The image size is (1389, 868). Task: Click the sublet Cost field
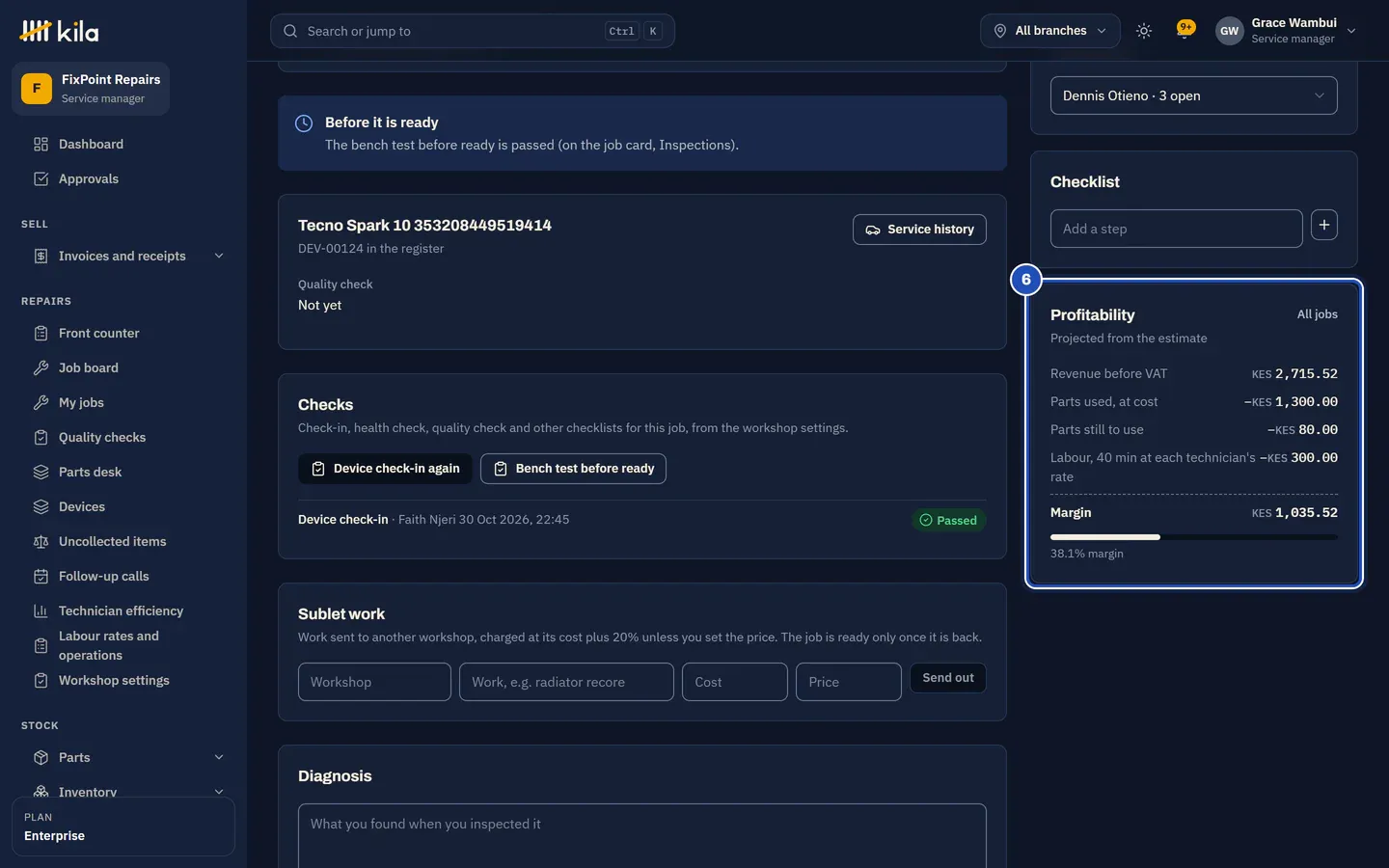pyautogui.click(x=735, y=682)
